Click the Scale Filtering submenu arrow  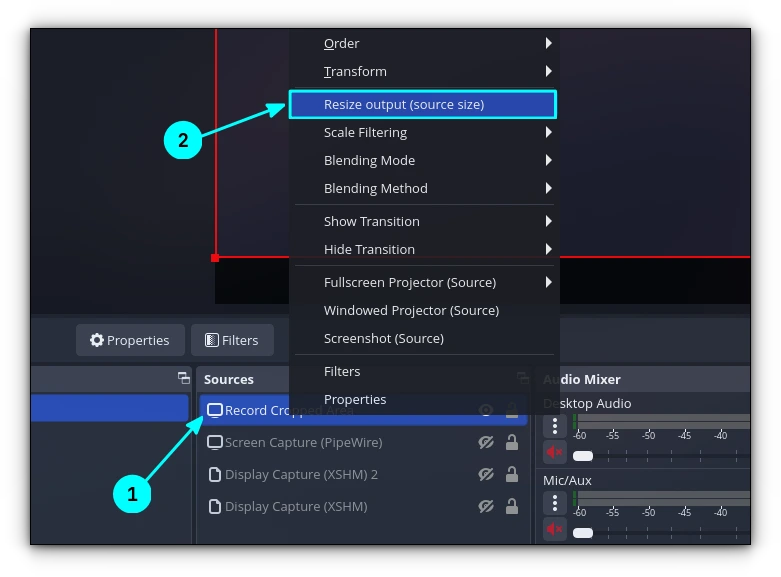pos(548,132)
